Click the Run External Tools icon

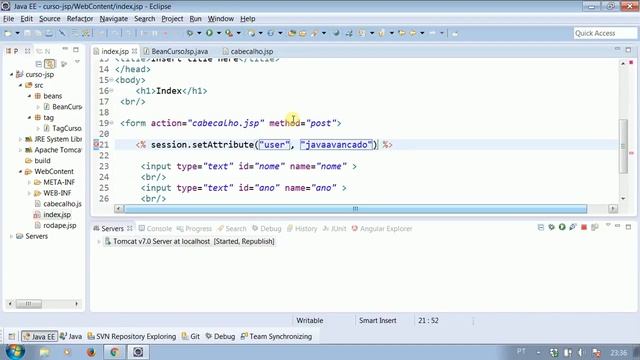pyautogui.click(x=229, y=33)
